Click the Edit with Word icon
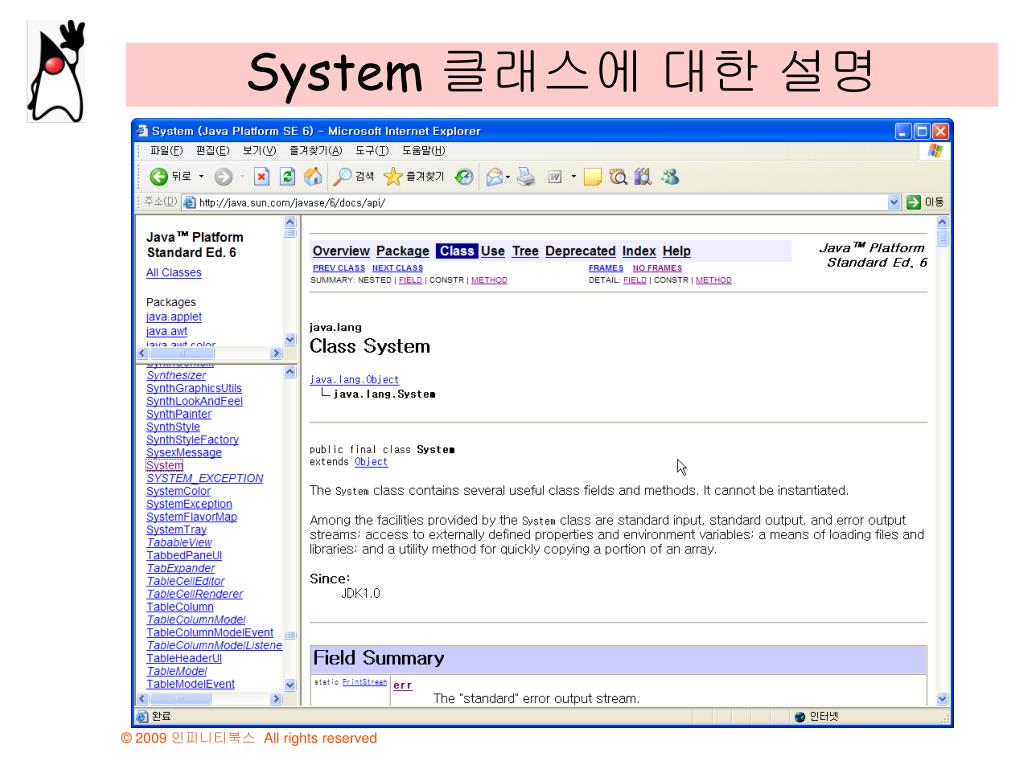The image size is (1024, 768). point(554,176)
